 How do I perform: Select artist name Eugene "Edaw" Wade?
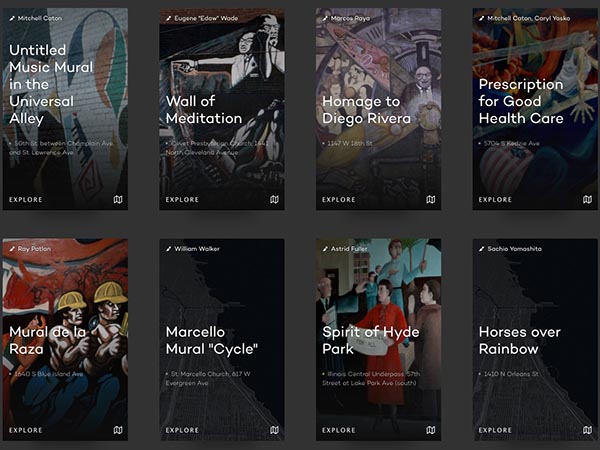pyautogui.click(x=206, y=18)
